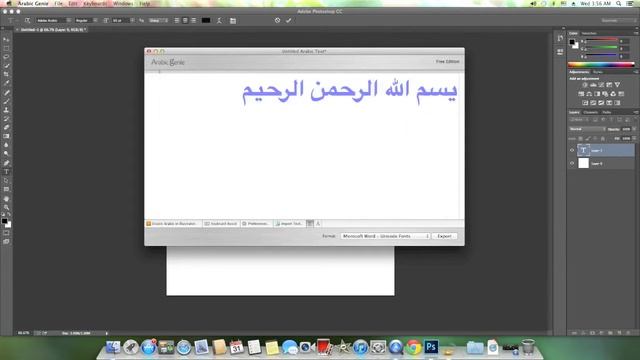This screenshot has width=640, height=360.
Task: Switch to the Swatches tab
Action: (x=589, y=33)
